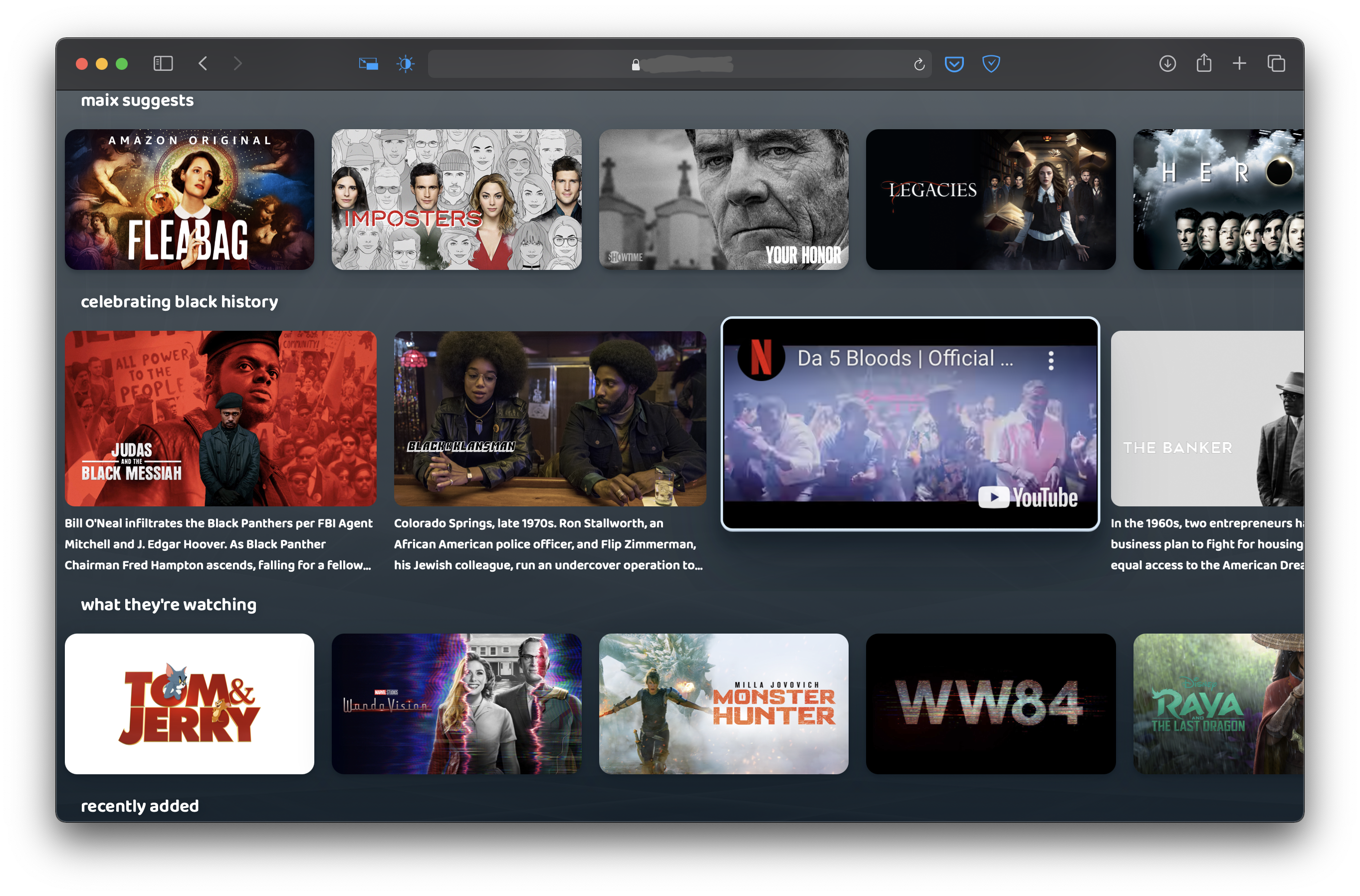The width and height of the screenshot is (1360, 896).
Task: Click the YouTube logo on the trailer
Action: [x=1027, y=497]
